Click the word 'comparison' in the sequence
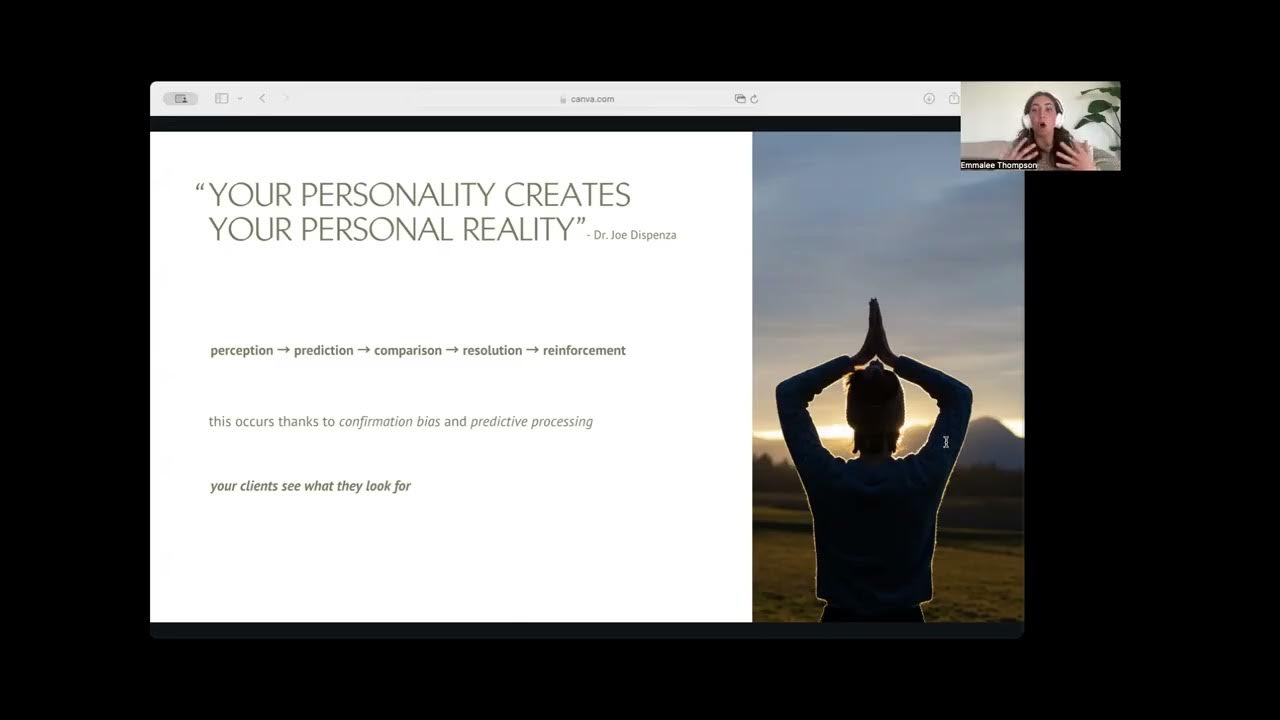Screen dimensions: 1280x720 (x=408, y=351)
